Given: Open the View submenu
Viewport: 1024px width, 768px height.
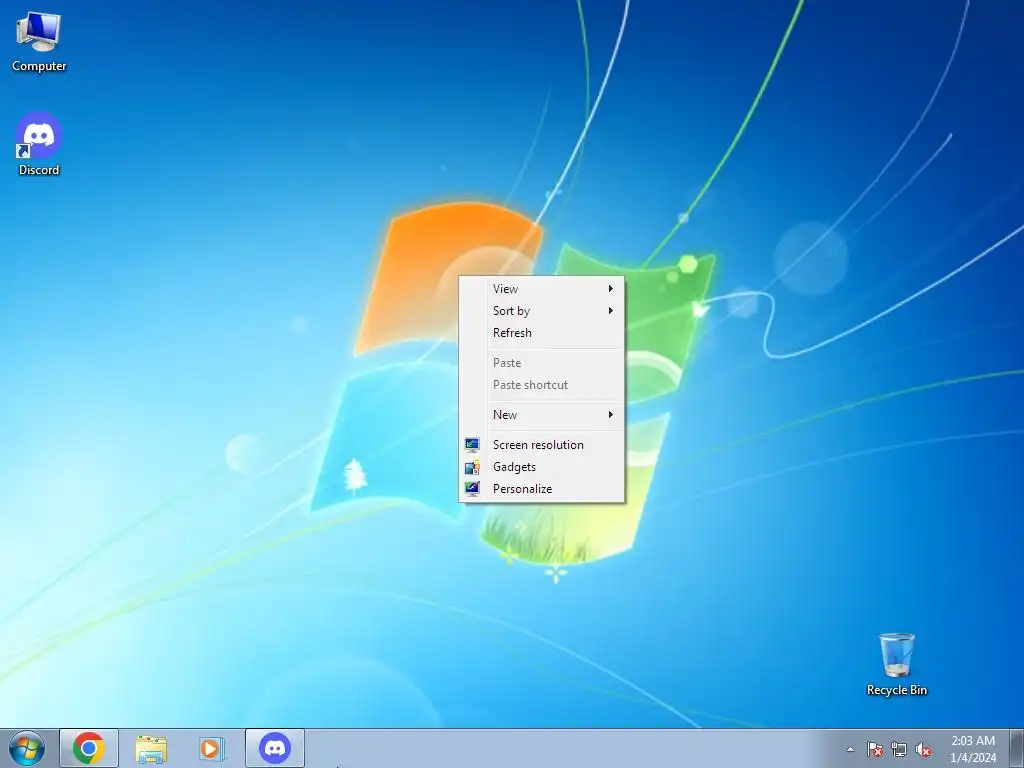Looking at the screenshot, I should (x=541, y=289).
